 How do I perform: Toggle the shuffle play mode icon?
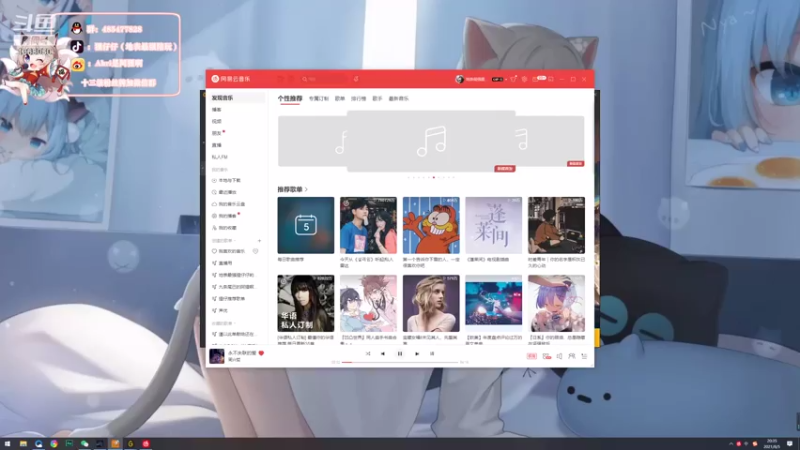click(368, 354)
